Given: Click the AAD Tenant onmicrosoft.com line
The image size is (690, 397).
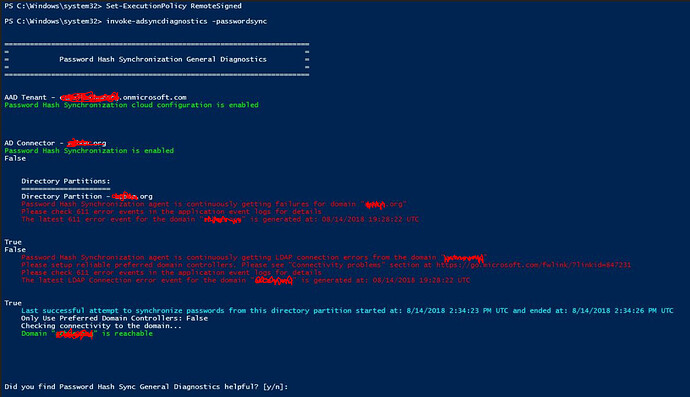Looking at the screenshot, I should pyautogui.click(x=95, y=97).
